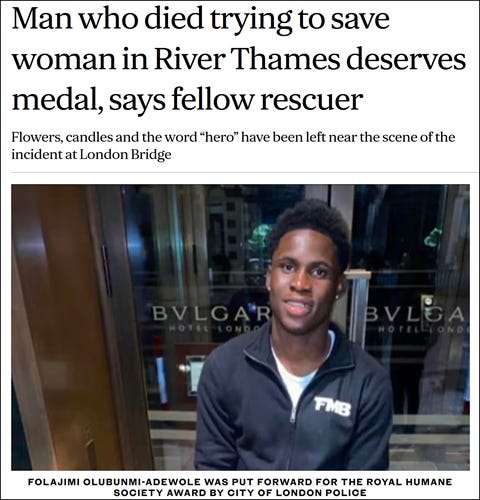Click the wooden door handle at left

(x=106, y=271)
